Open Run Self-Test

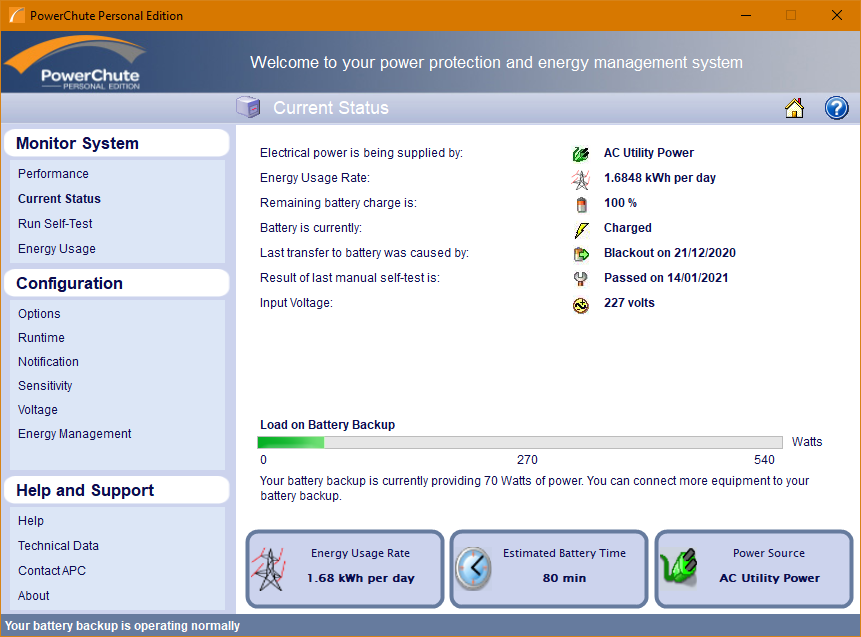[x=55, y=223]
